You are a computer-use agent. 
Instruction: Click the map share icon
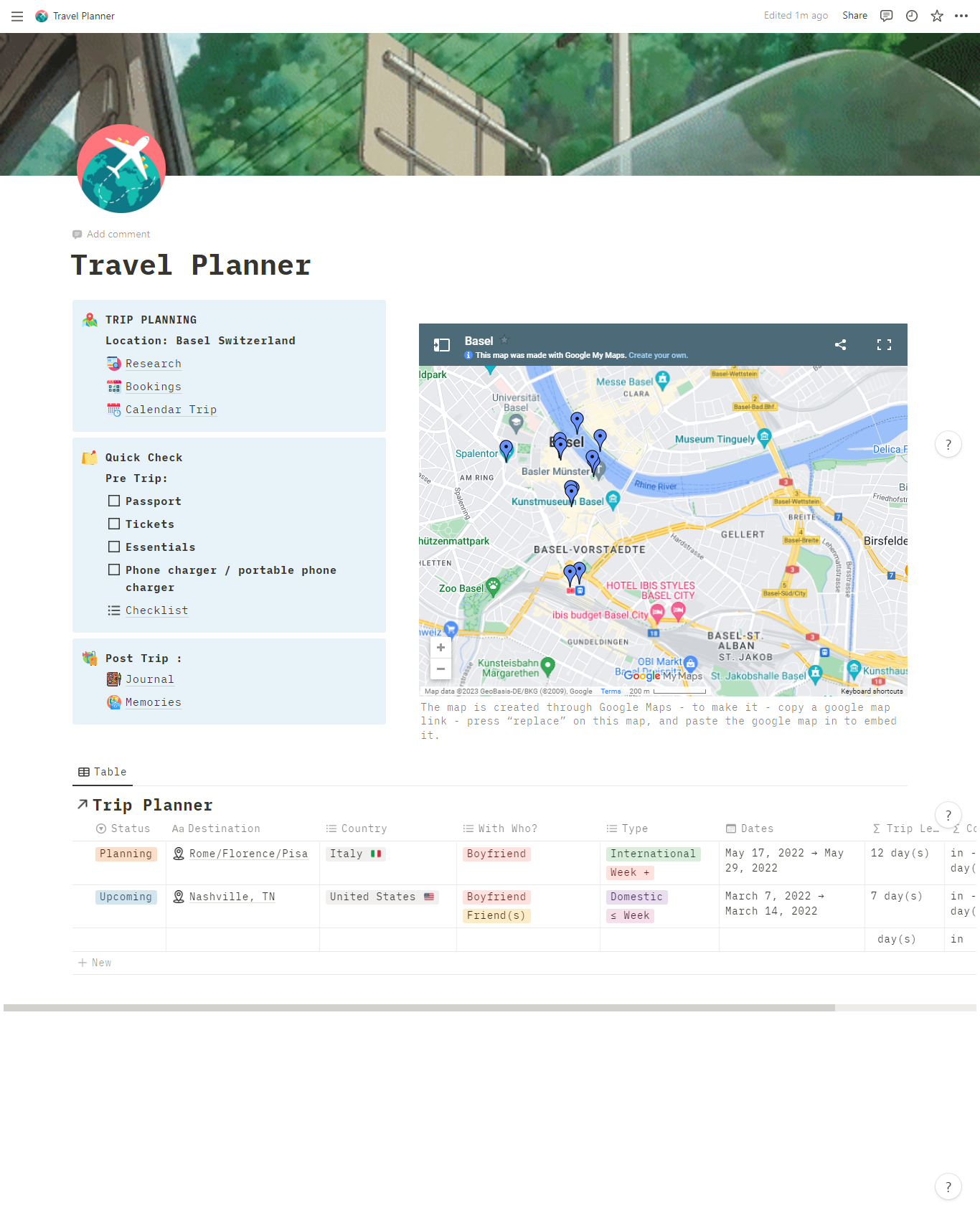click(841, 345)
